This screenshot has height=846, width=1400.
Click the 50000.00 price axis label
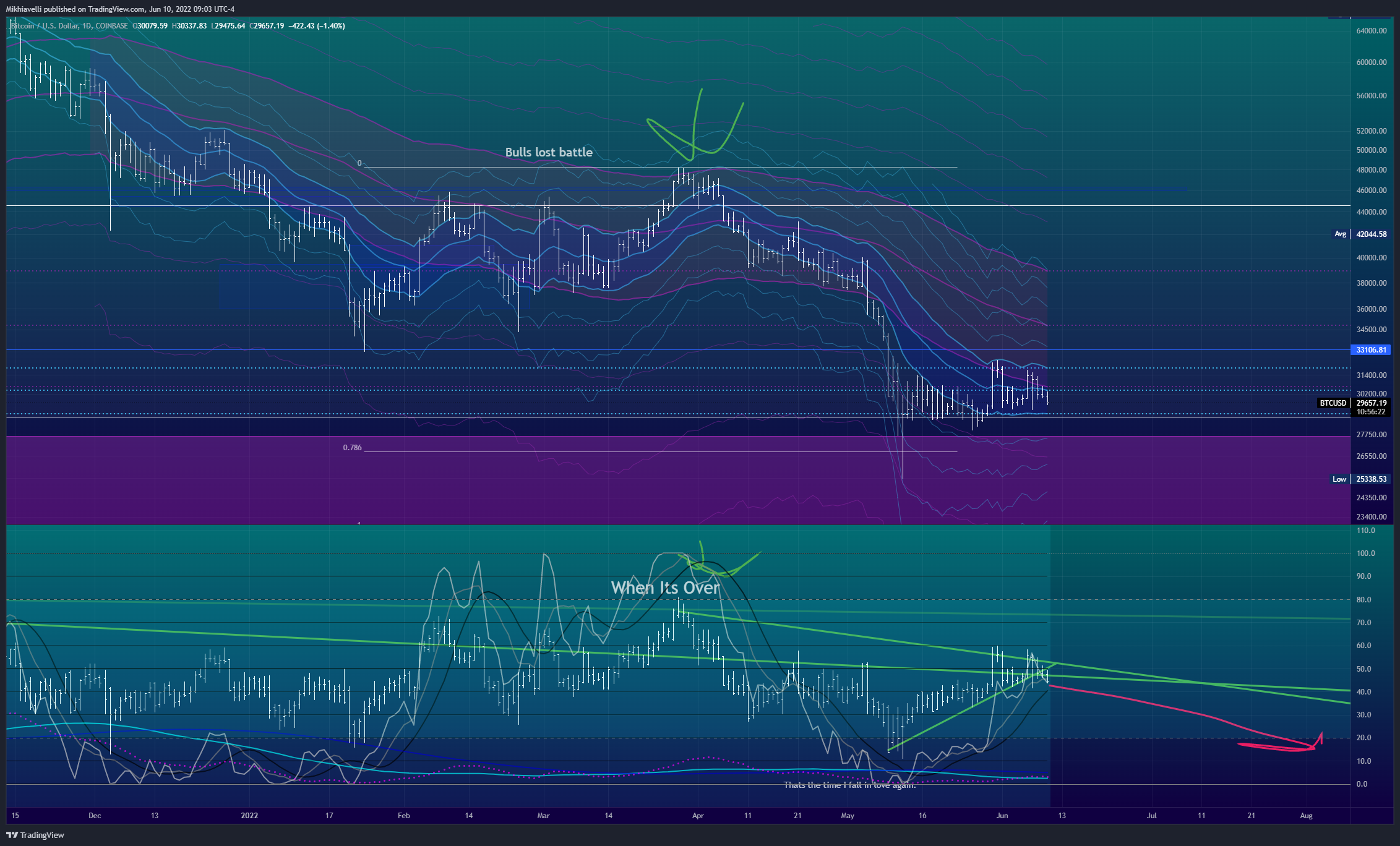click(1371, 150)
